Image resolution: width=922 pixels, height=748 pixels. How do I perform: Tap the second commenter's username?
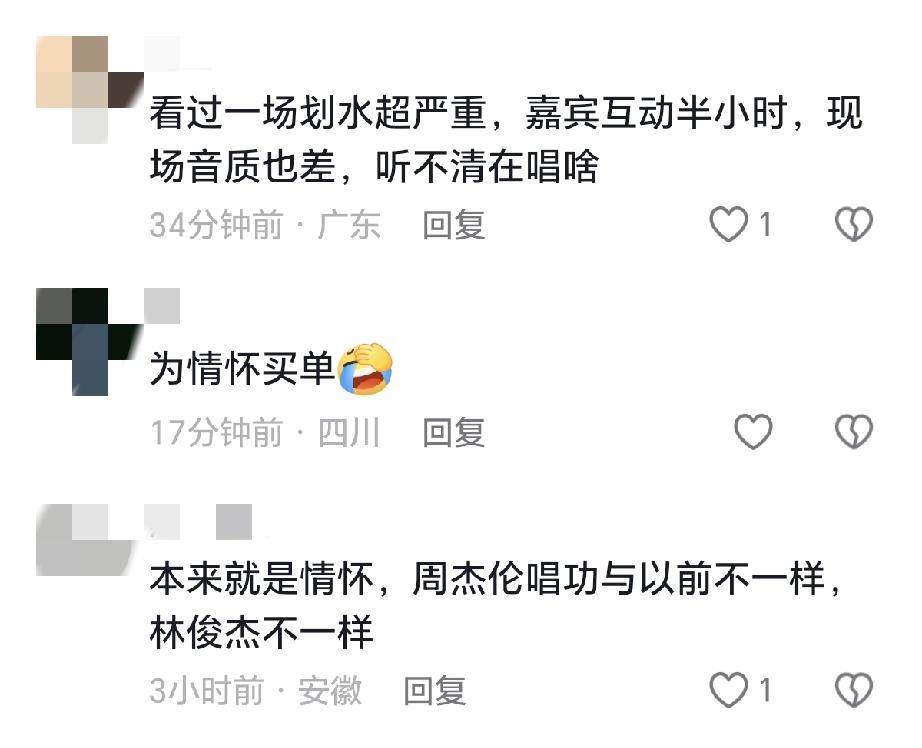pyautogui.click(x=162, y=306)
